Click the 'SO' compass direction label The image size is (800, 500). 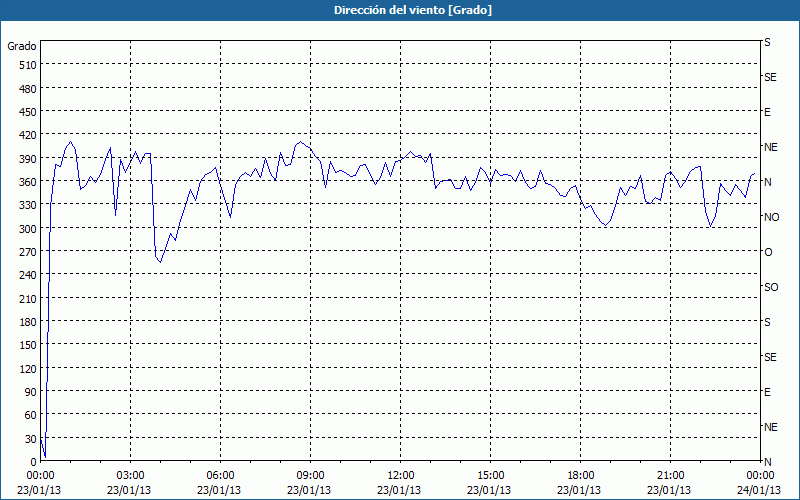tap(771, 287)
